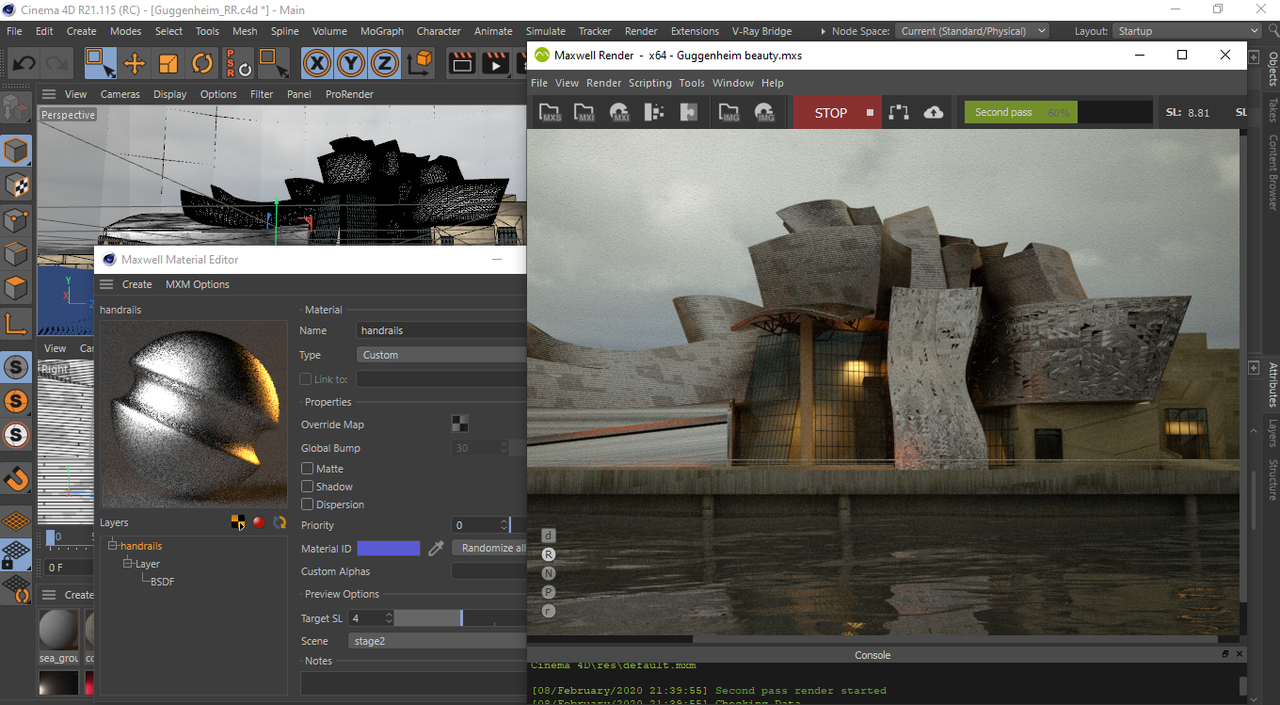This screenshot has height=705, width=1280.
Task: Open Cinema 4D Simulate menu
Action: pos(545,31)
